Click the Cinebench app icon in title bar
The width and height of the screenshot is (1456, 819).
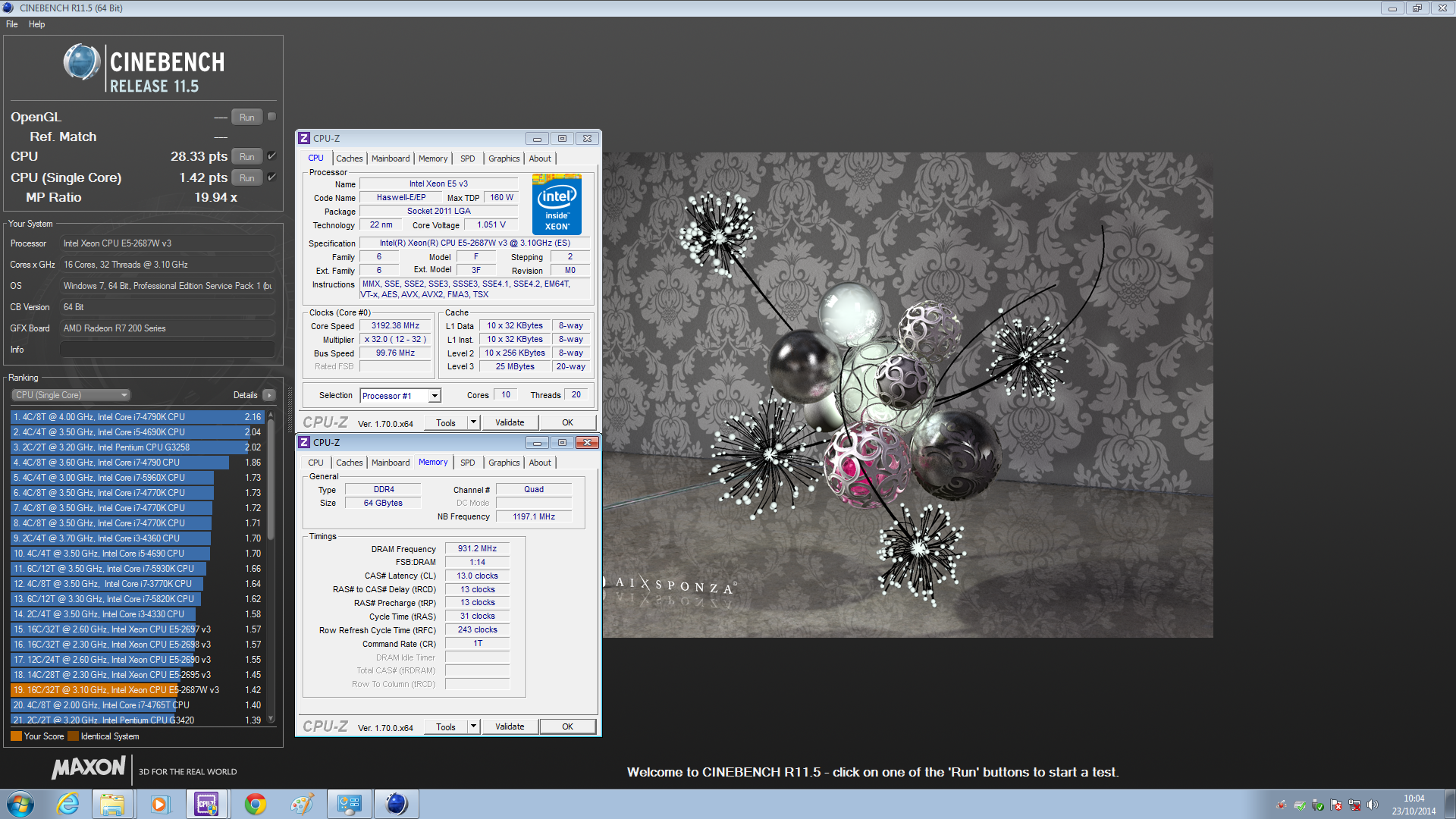(8, 8)
